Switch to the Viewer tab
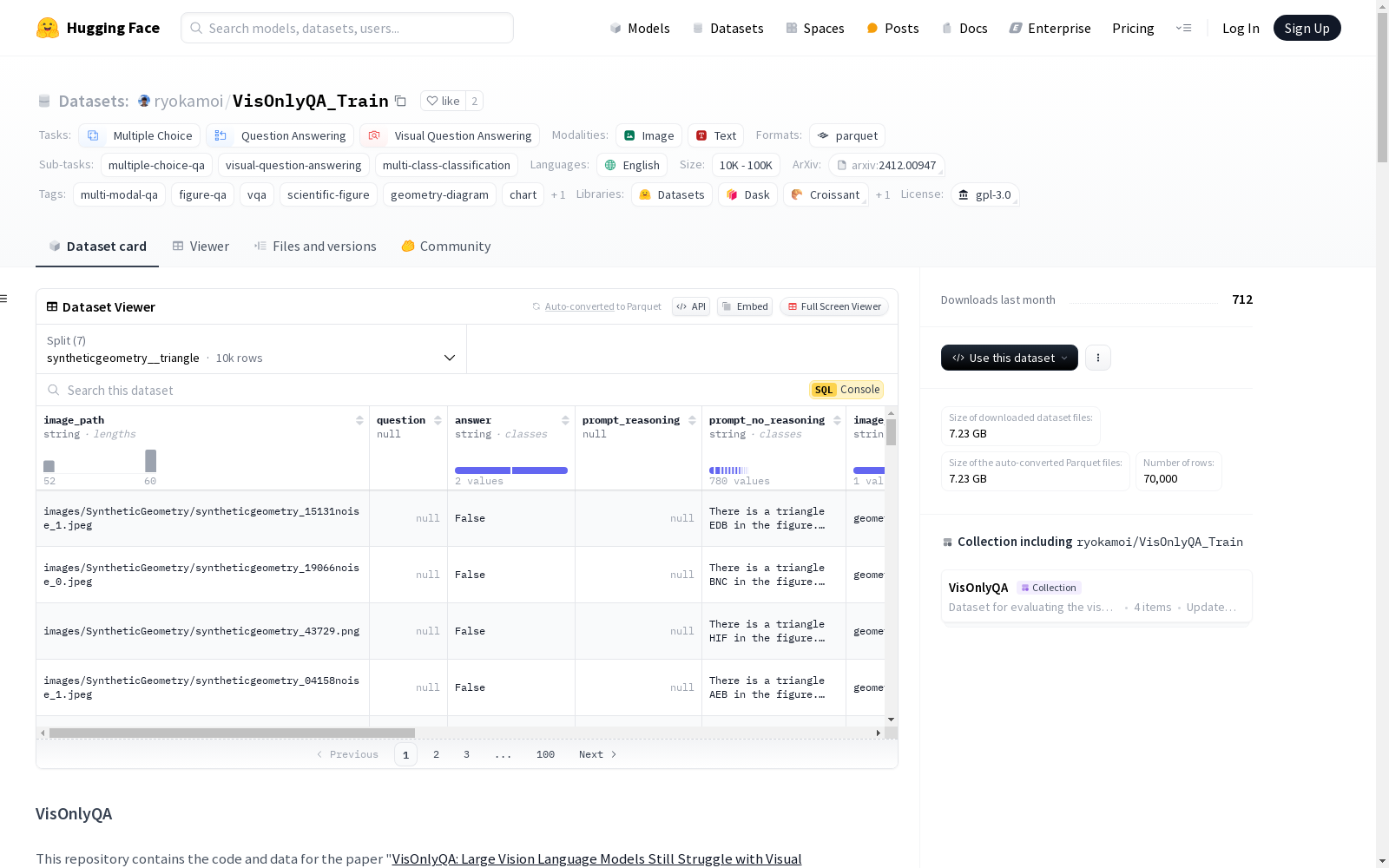The width and height of the screenshot is (1389, 868). [x=201, y=247]
